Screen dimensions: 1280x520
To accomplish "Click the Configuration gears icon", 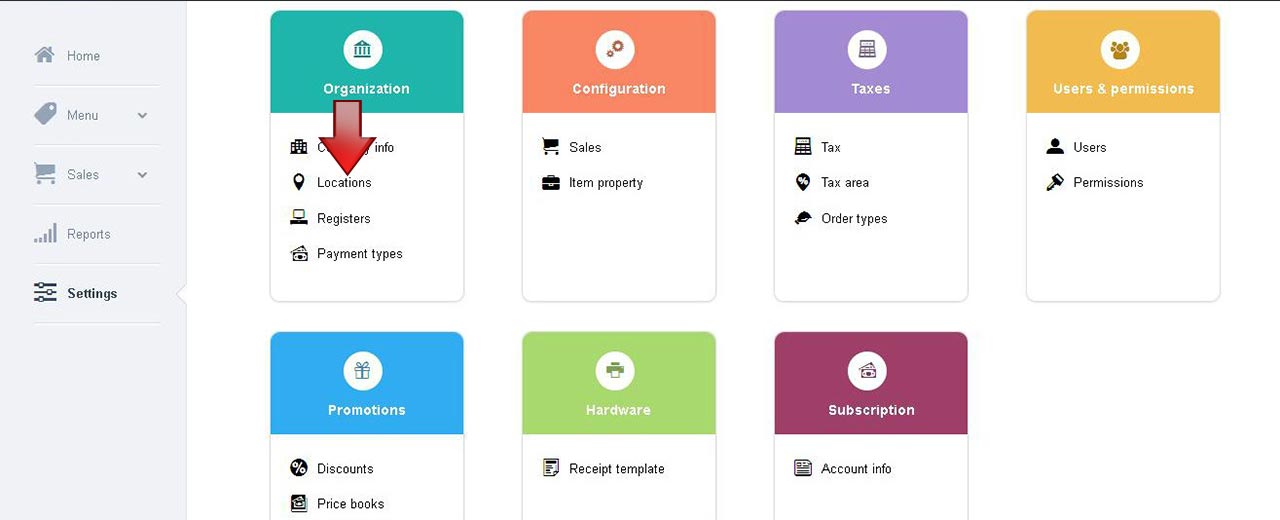I will click(615, 48).
